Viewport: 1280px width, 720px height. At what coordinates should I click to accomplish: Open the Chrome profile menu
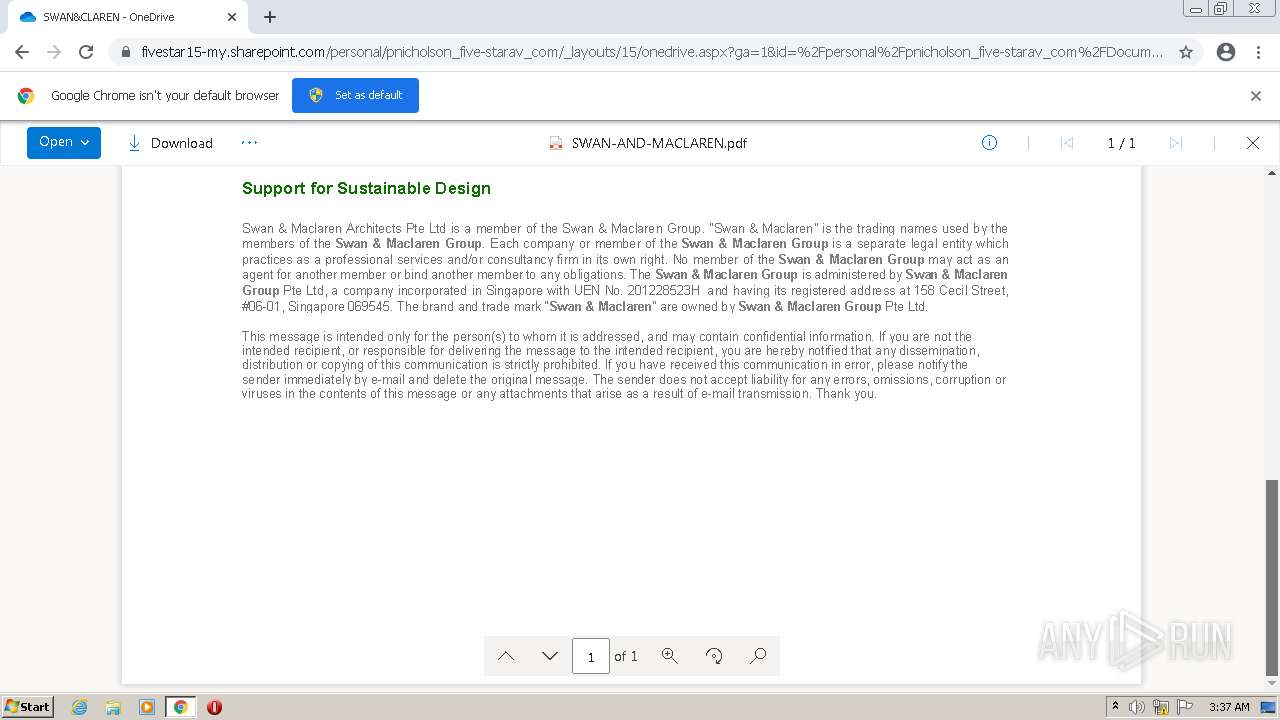click(x=1226, y=52)
